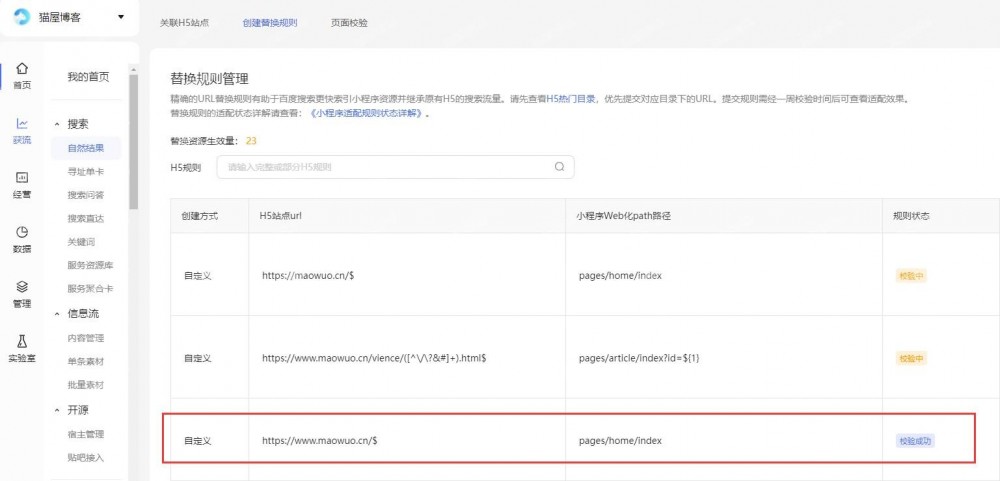Click the 替换规则管理 page heading

tap(209, 78)
